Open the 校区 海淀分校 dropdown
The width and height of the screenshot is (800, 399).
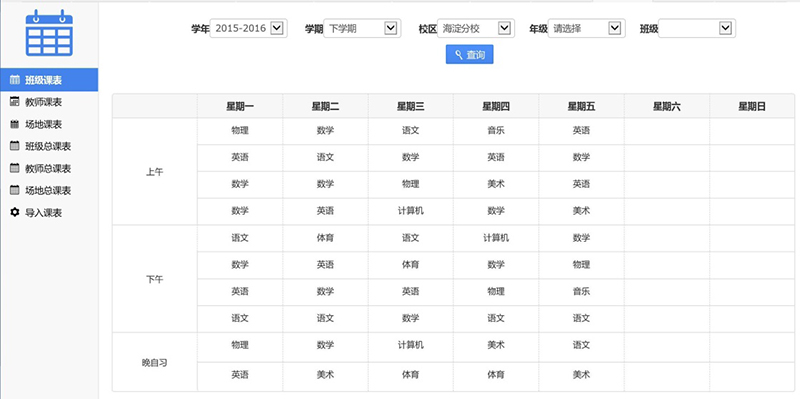pyautogui.click(x=476, y=29)
